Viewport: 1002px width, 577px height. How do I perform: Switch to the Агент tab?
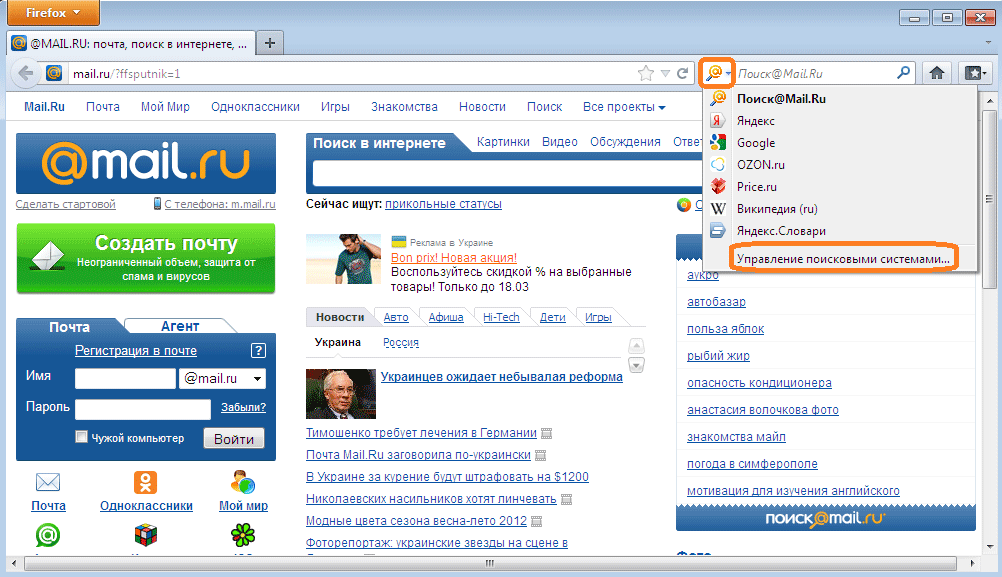coord(180,326)
